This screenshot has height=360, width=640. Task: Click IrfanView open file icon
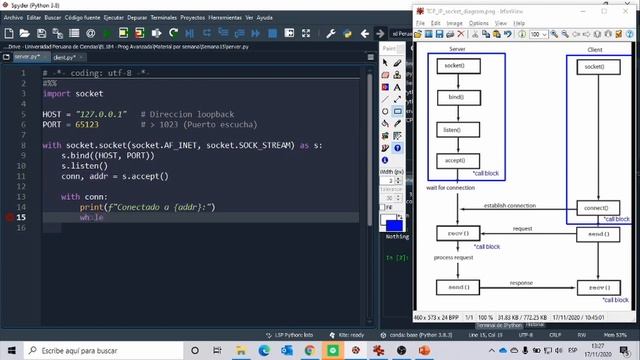point(418,34)
